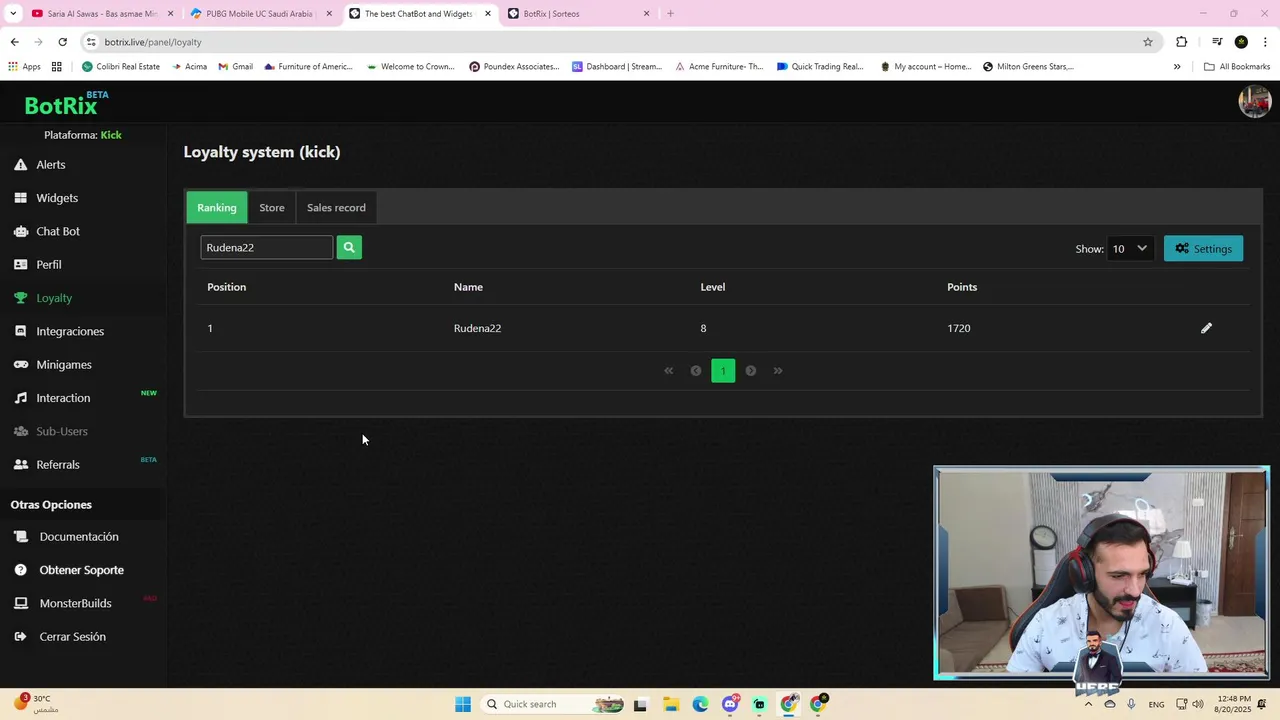
Task: Open a new browser tab
Action: (670, 14)
